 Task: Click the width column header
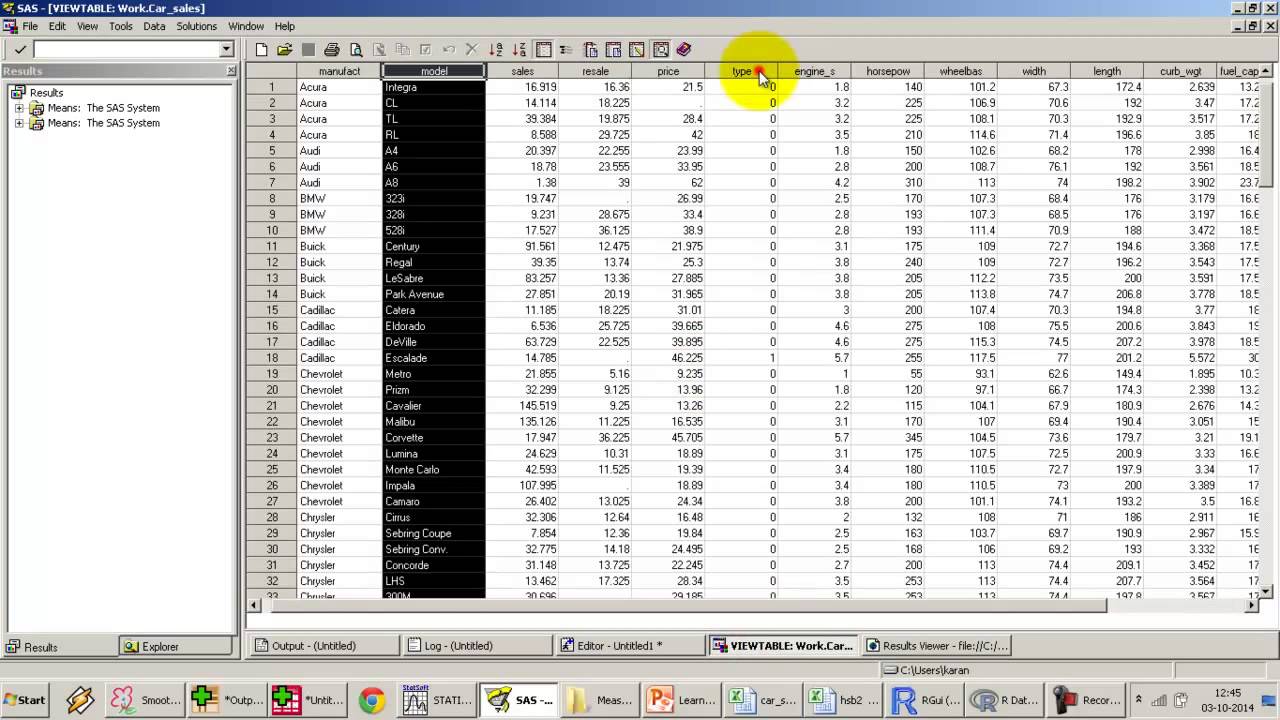click(x=1034, y=71)
